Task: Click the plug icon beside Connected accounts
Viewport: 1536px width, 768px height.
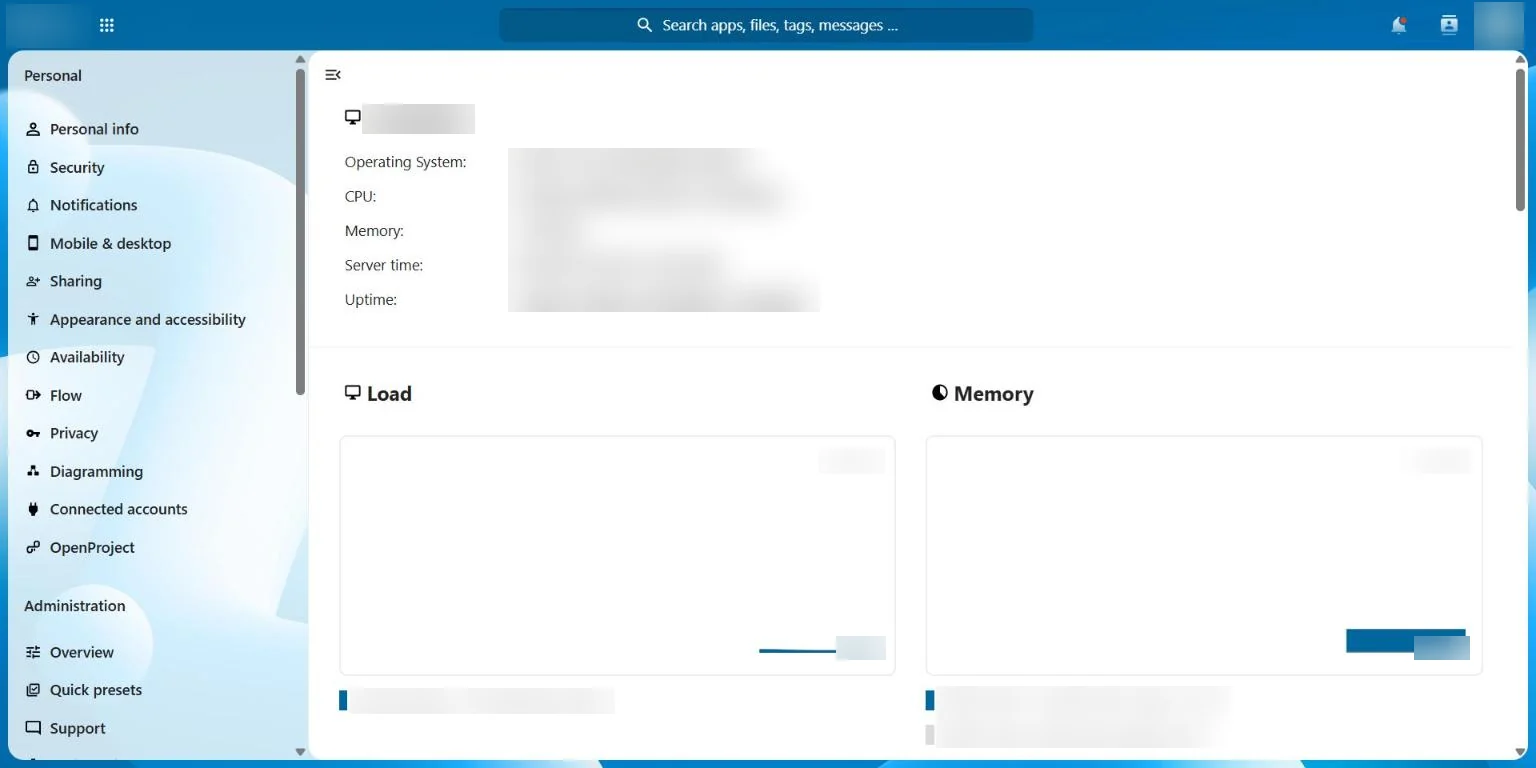Action: [x=33, y=509]
